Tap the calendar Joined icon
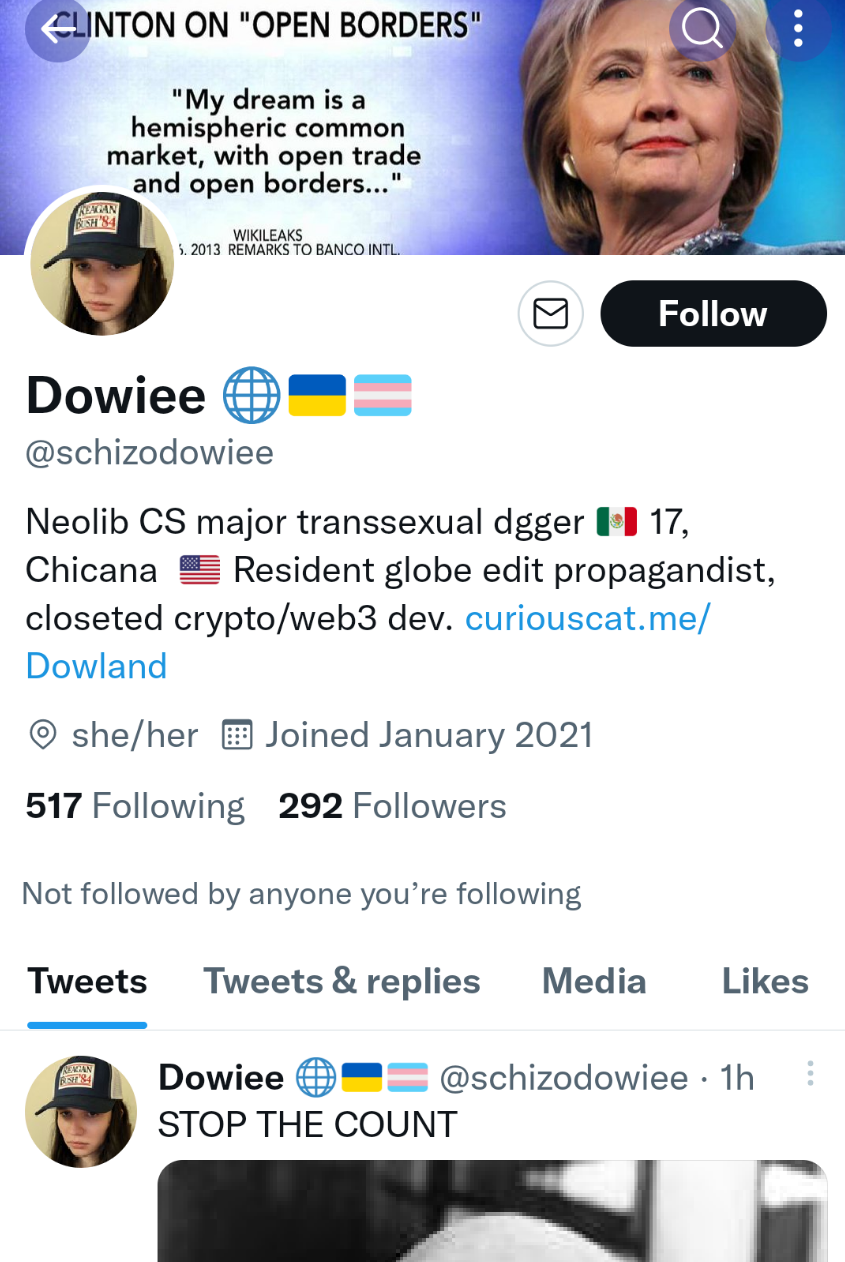Image resolution: width=845 pixels, height=1262 pixels. pos(236,736)
